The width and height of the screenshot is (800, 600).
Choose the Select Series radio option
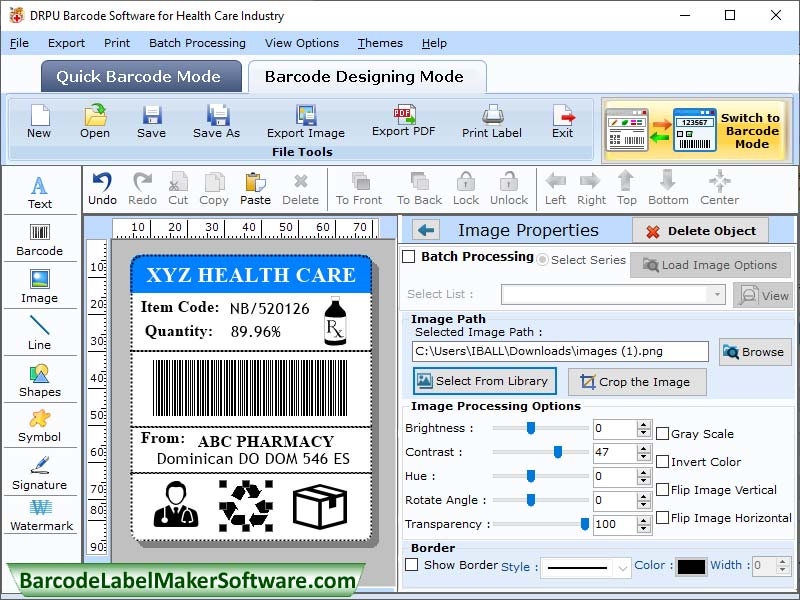tap(542, 260)
